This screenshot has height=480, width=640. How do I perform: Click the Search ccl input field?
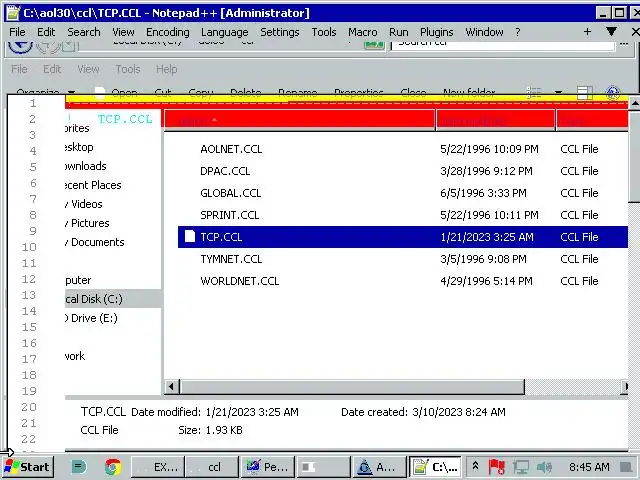click(502, 46)
